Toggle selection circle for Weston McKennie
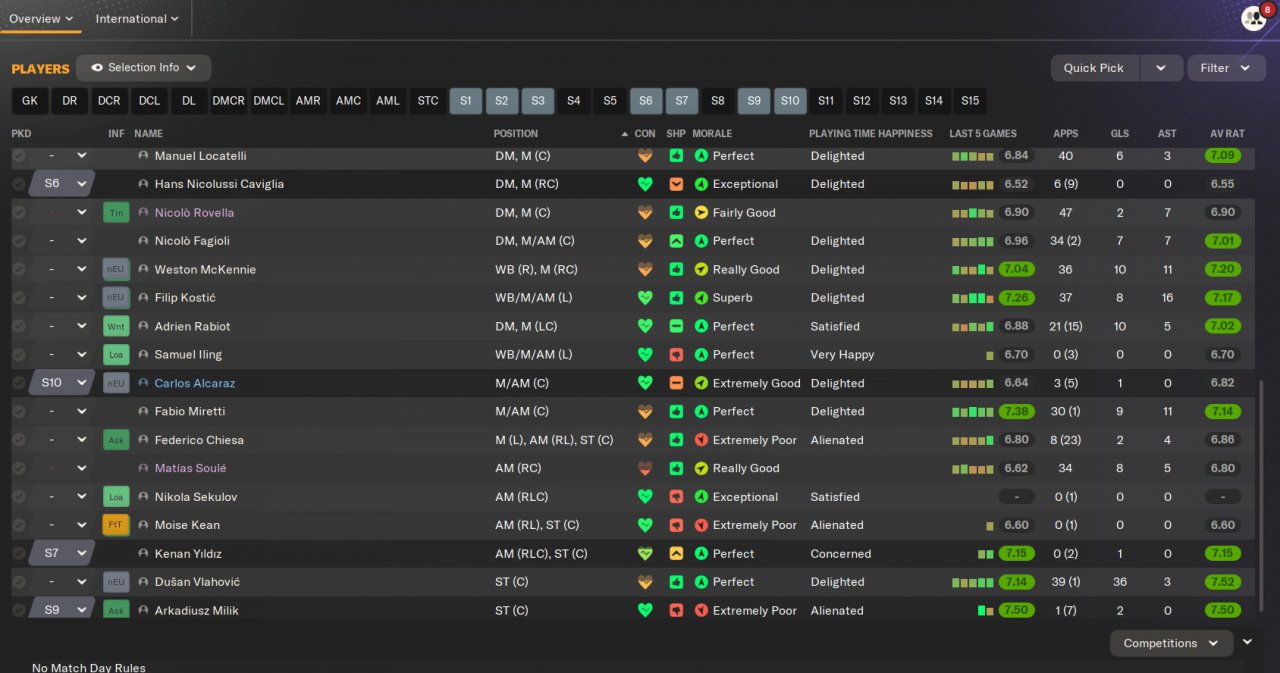This screenshot has height=673, width=1280. click(x=18, y=270)
